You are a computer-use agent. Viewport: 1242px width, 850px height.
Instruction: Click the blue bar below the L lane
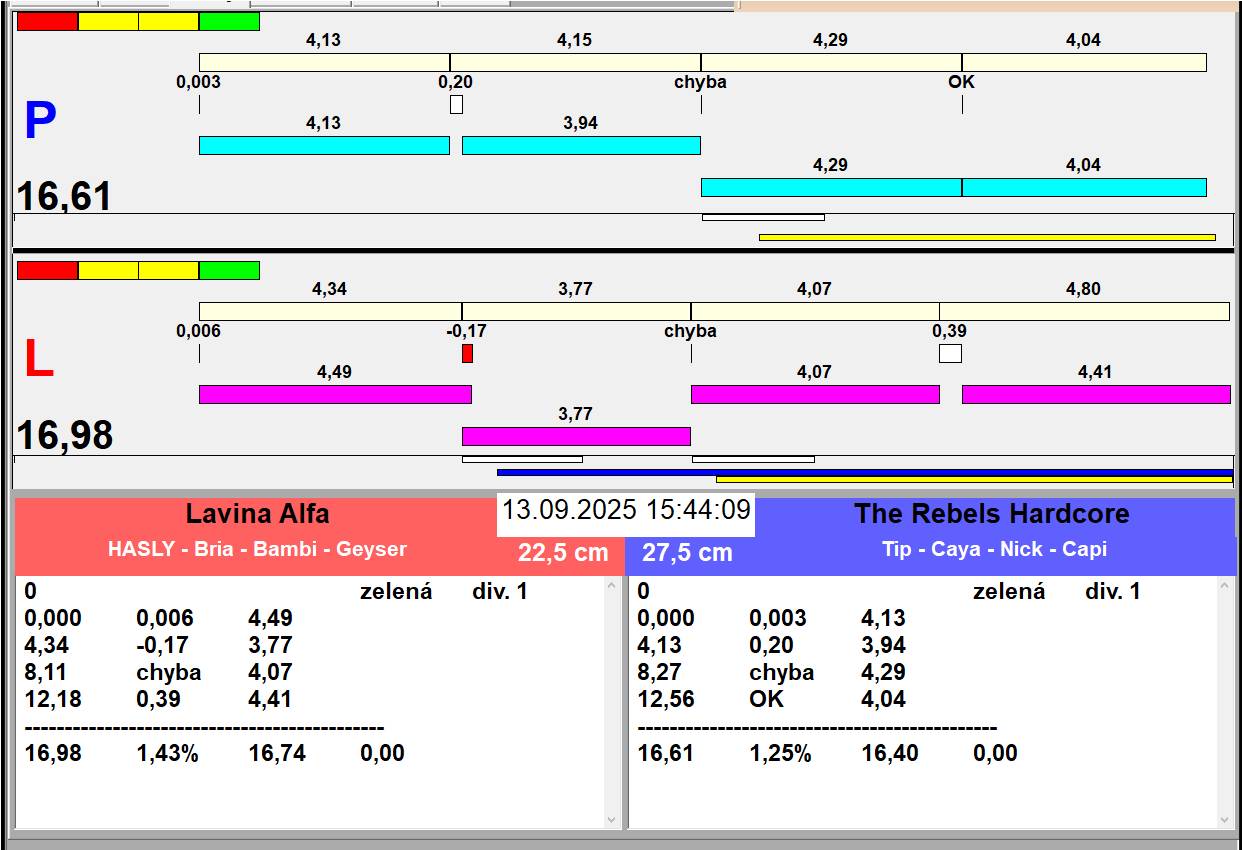[865, 472]
